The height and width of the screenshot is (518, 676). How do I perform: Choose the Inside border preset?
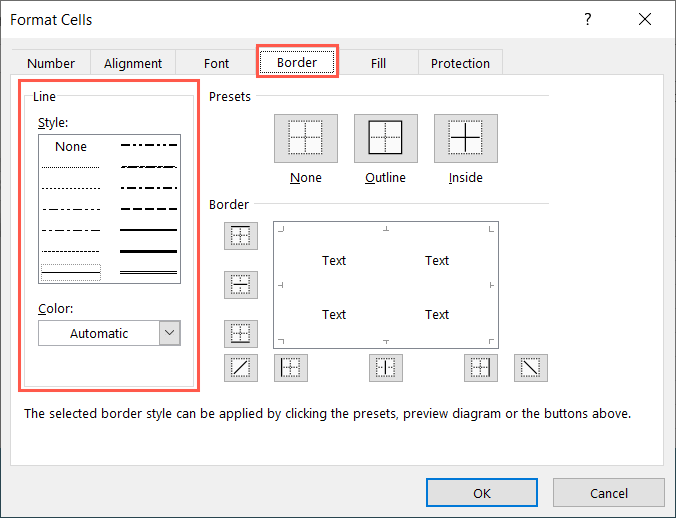pos(466,139)
